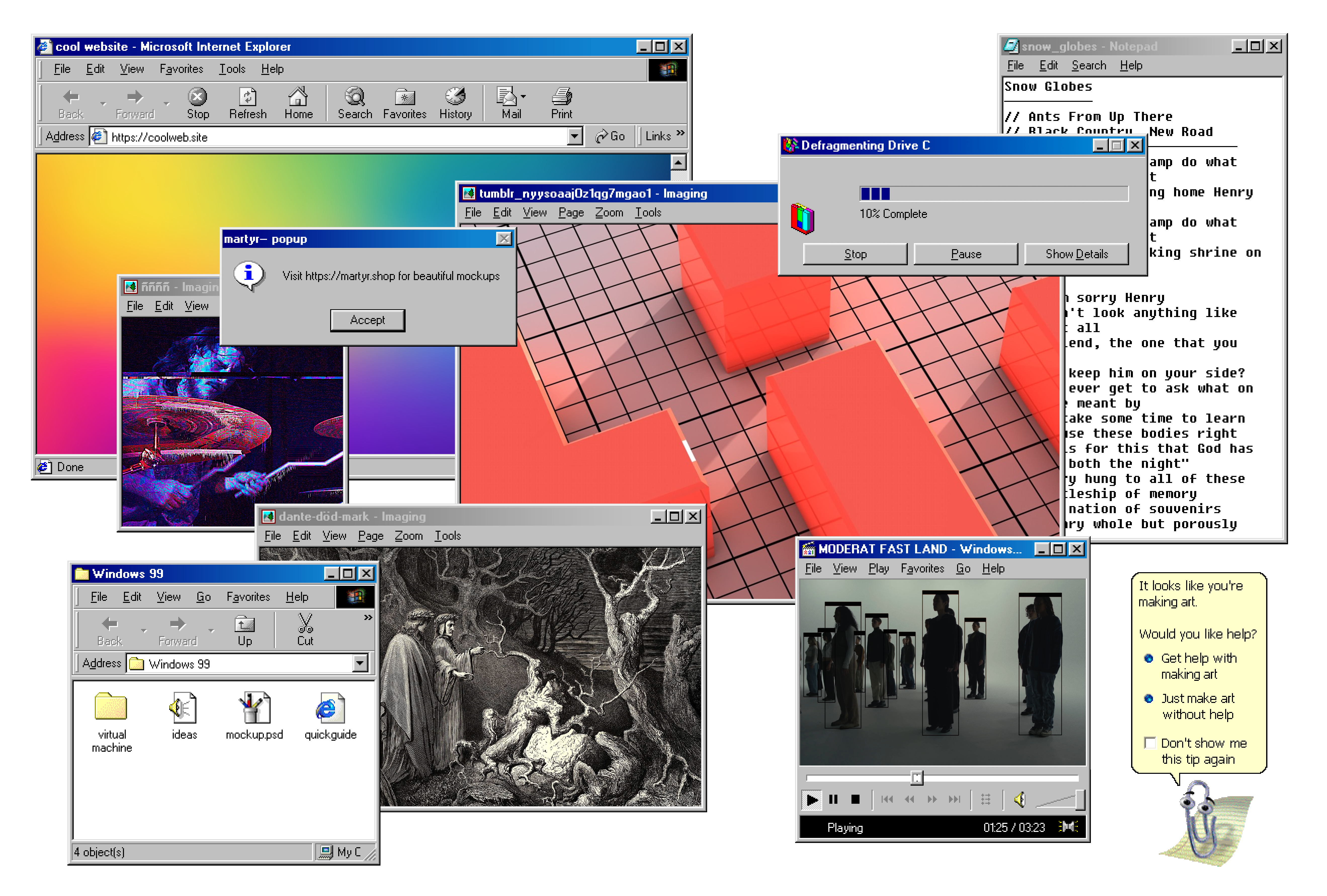Expand the Links chevron in Internet Explorer
Image resolution: width=1327 pixels, height=896 pixels.
[680, 133]
